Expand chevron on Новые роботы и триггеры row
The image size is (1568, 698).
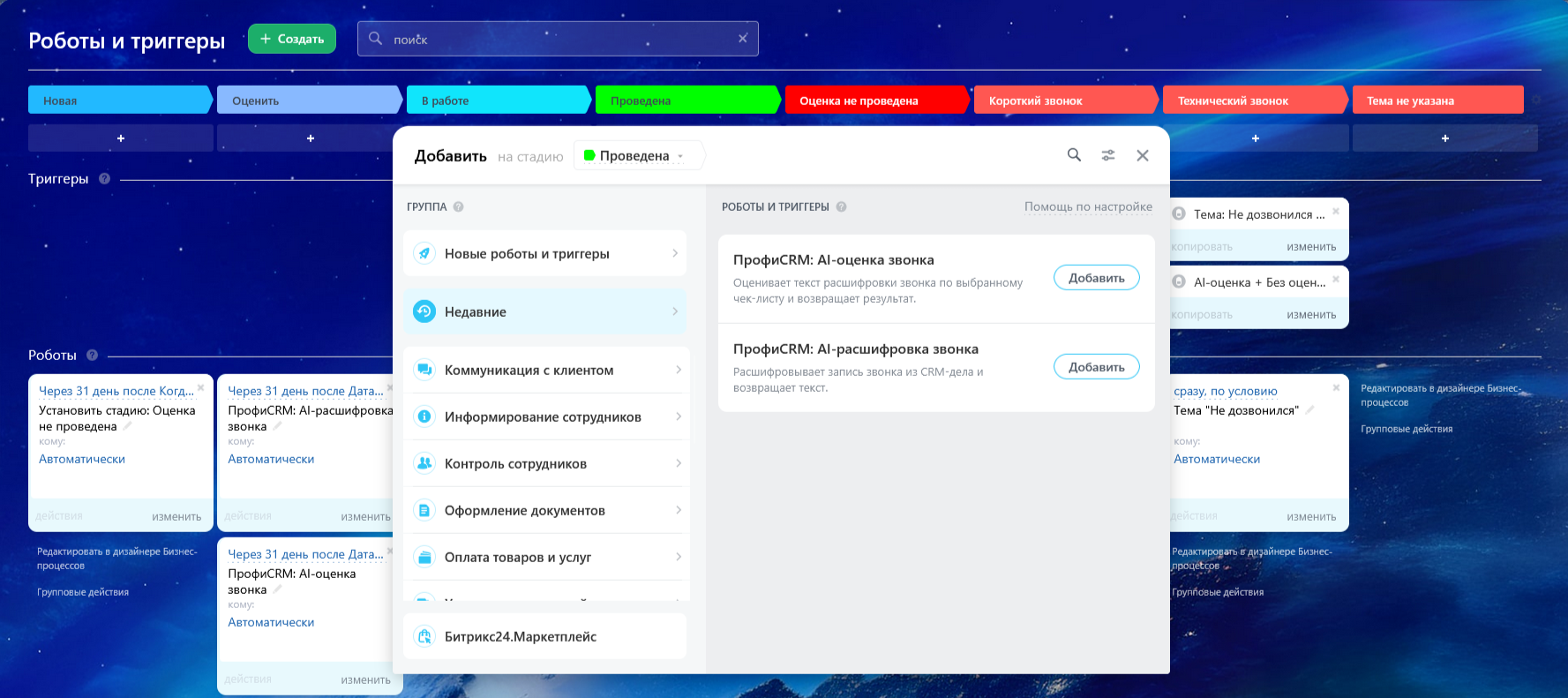coord(675,253)
